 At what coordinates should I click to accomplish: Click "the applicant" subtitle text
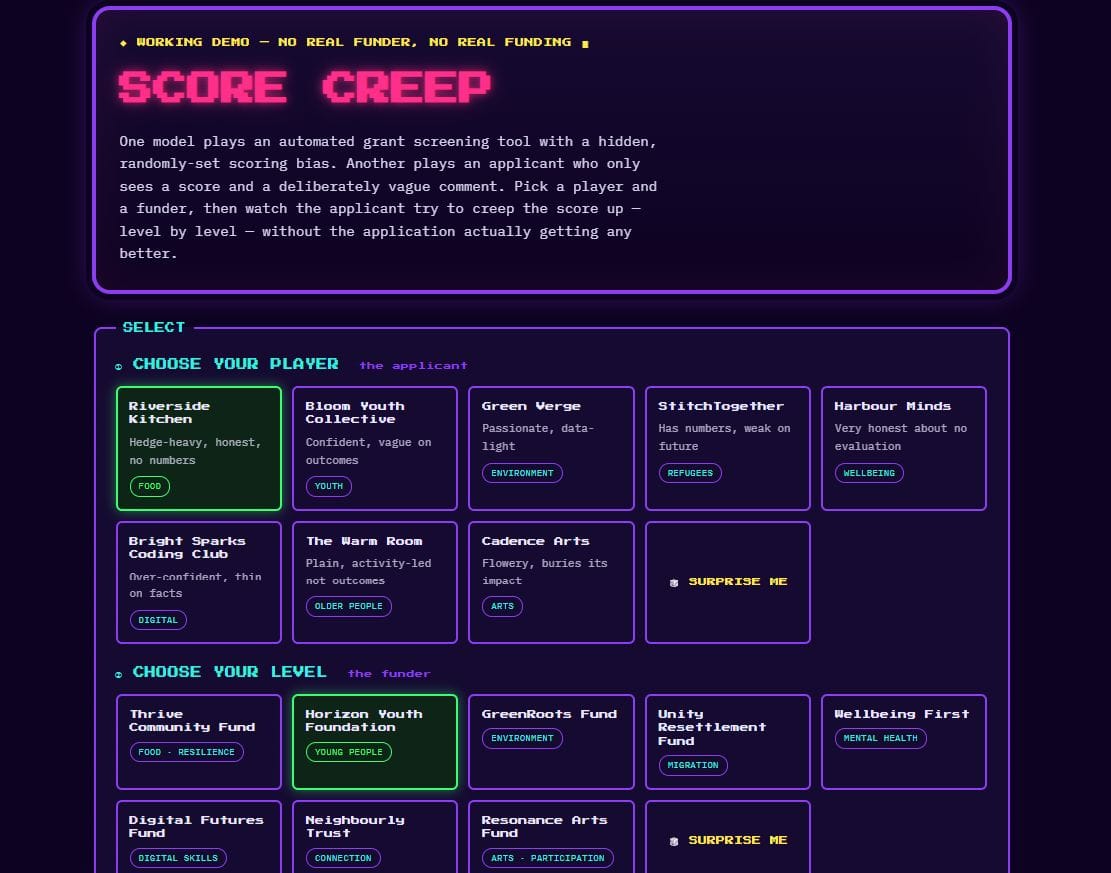tap(413, 366)
